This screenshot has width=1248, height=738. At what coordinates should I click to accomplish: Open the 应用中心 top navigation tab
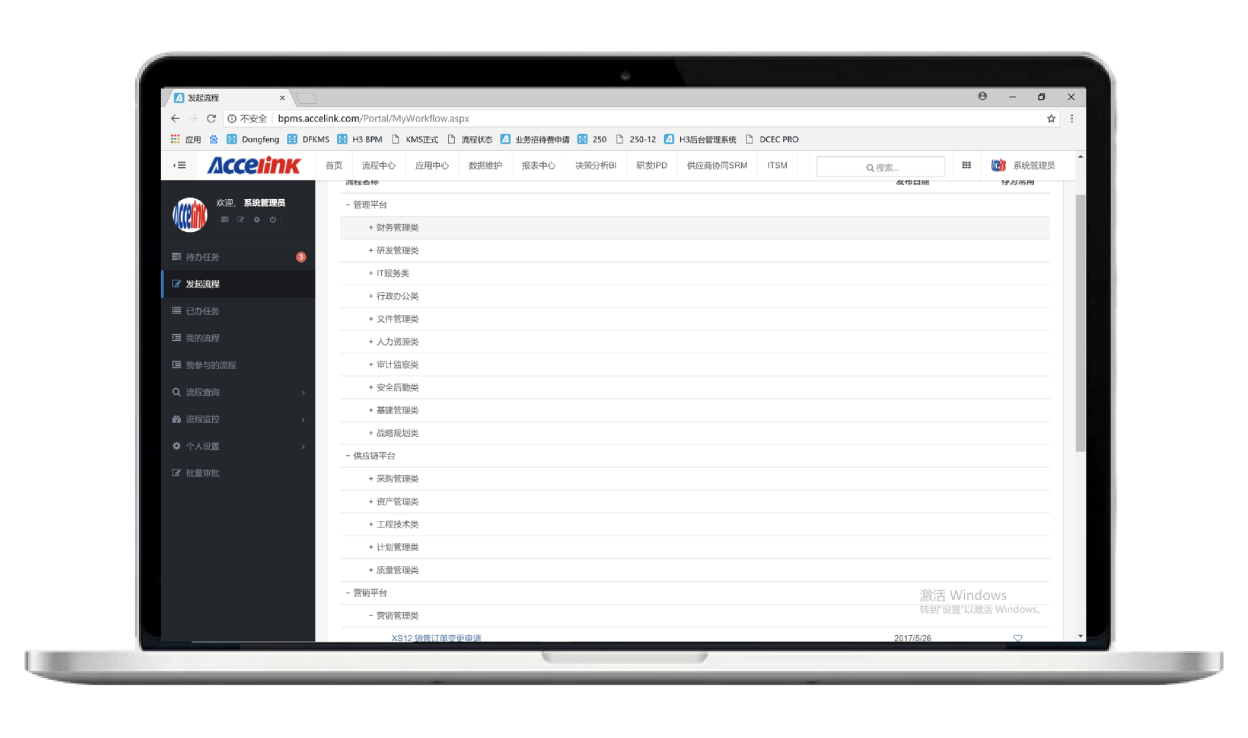coord(432,166)
